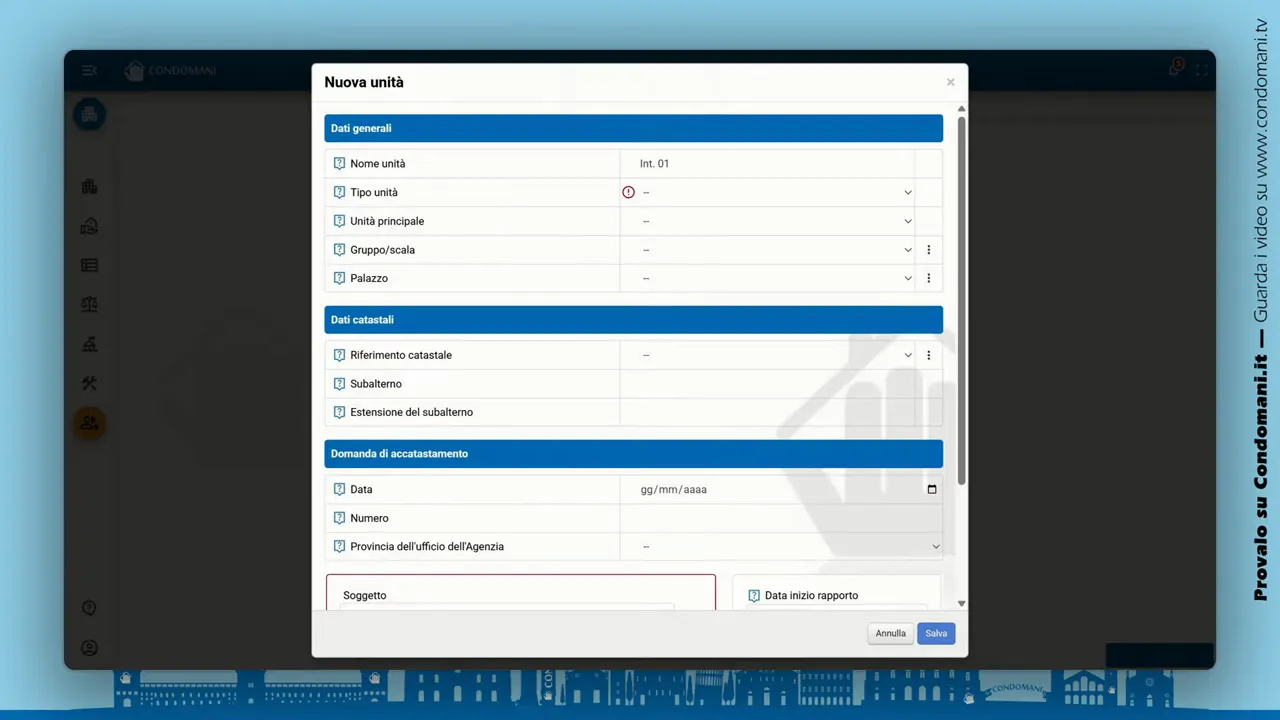1280x720 pixels.
Task: Open three-dot menu for Riferimento catastale
Action: tap(928, 355)
